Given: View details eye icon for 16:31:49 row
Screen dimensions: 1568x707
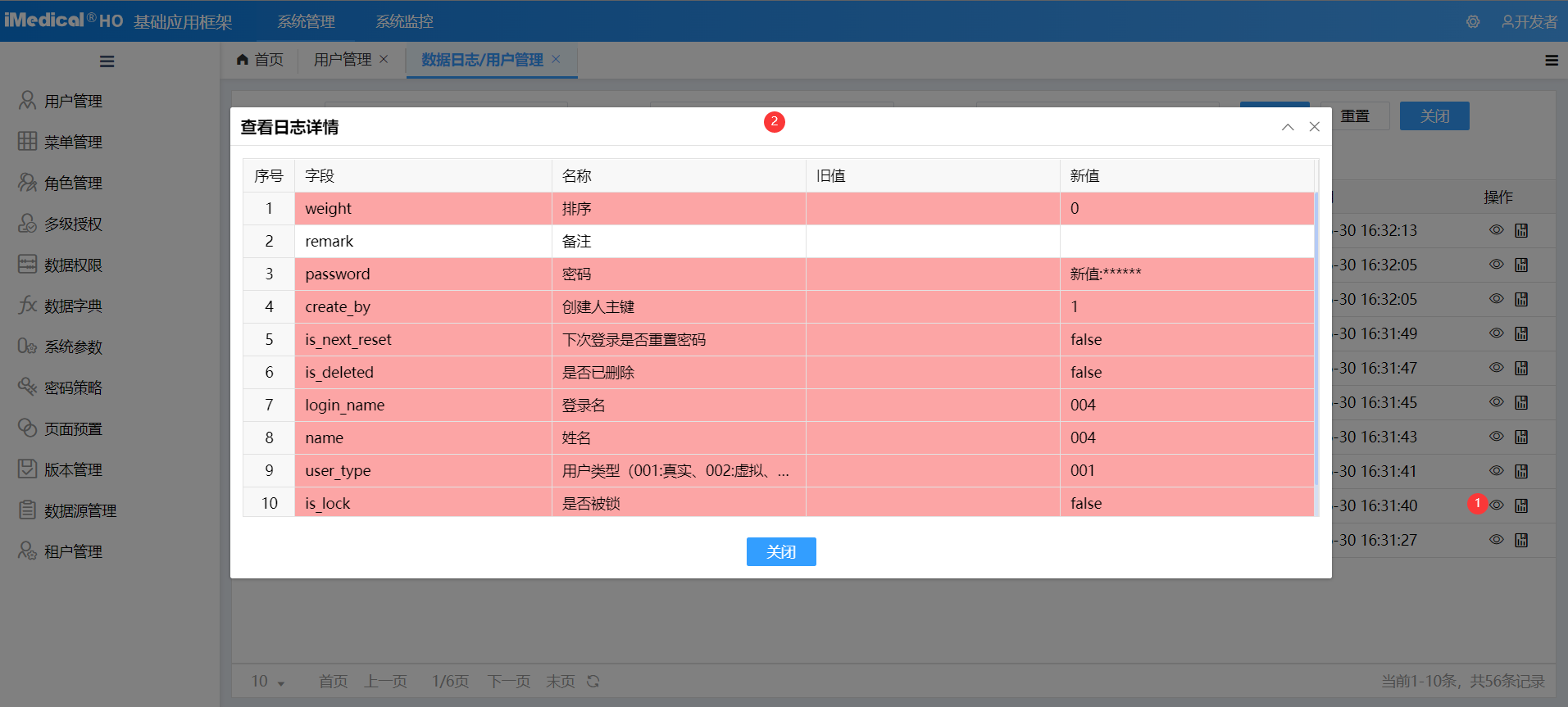Looking at the screenshot, I should click(x=1497, y=333).
